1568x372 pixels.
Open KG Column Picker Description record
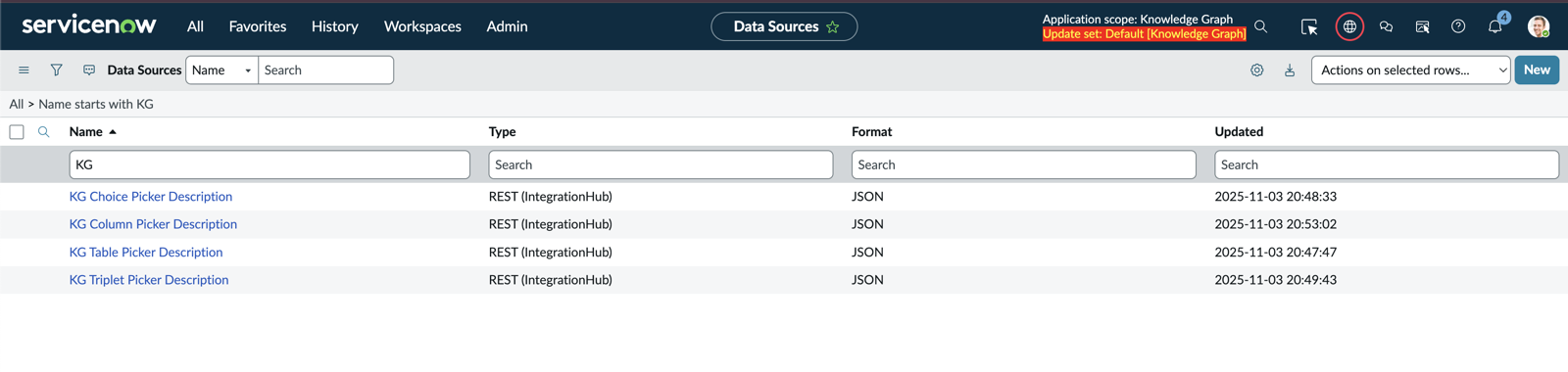(153, 224)
